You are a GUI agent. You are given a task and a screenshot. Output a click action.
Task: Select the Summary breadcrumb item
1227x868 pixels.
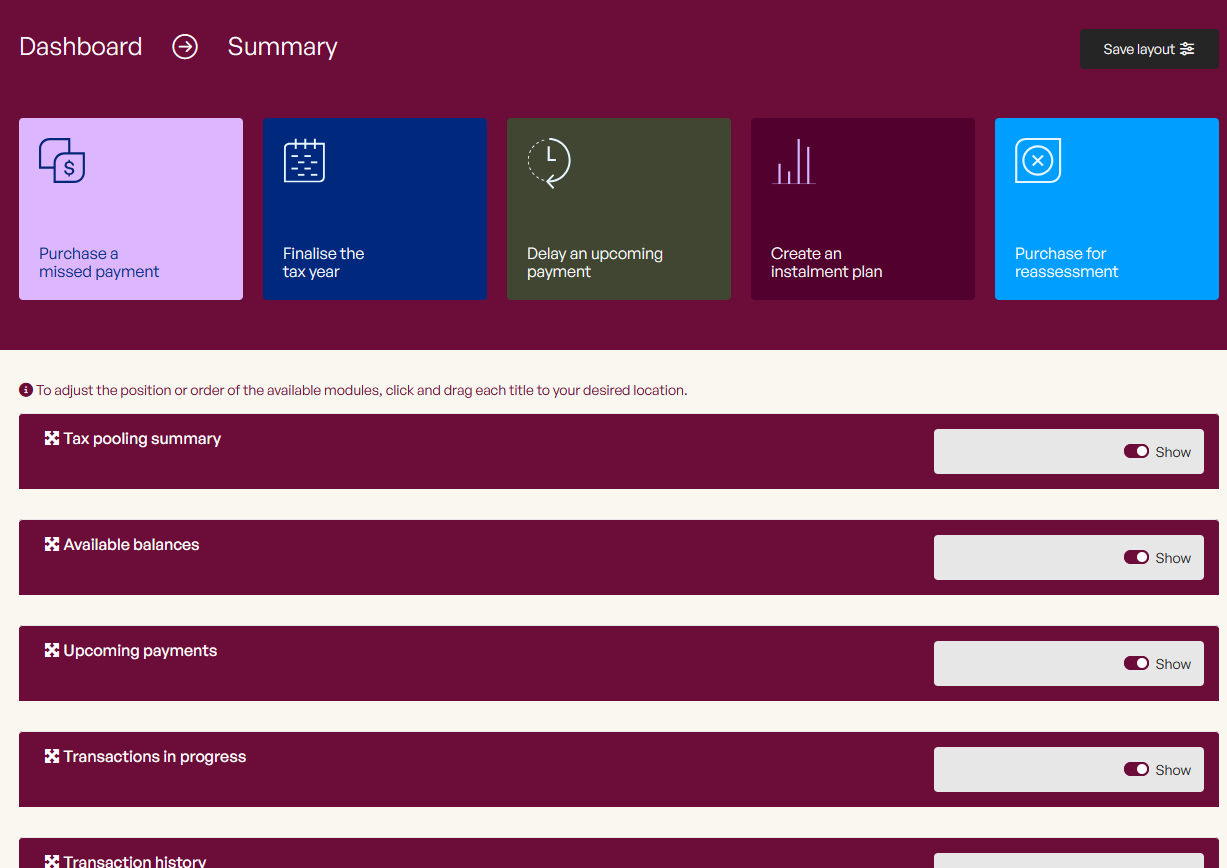coord(282,47)
